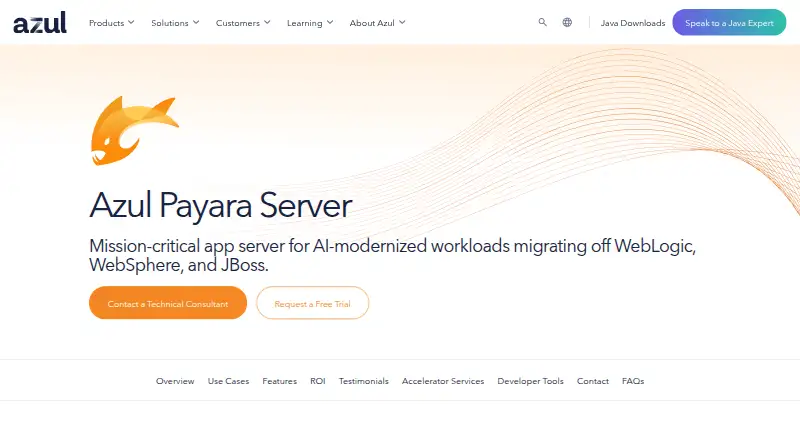Jump to the Developer Tools section
The height and width of the screenshot is (440, 800).
click(530, 381)
